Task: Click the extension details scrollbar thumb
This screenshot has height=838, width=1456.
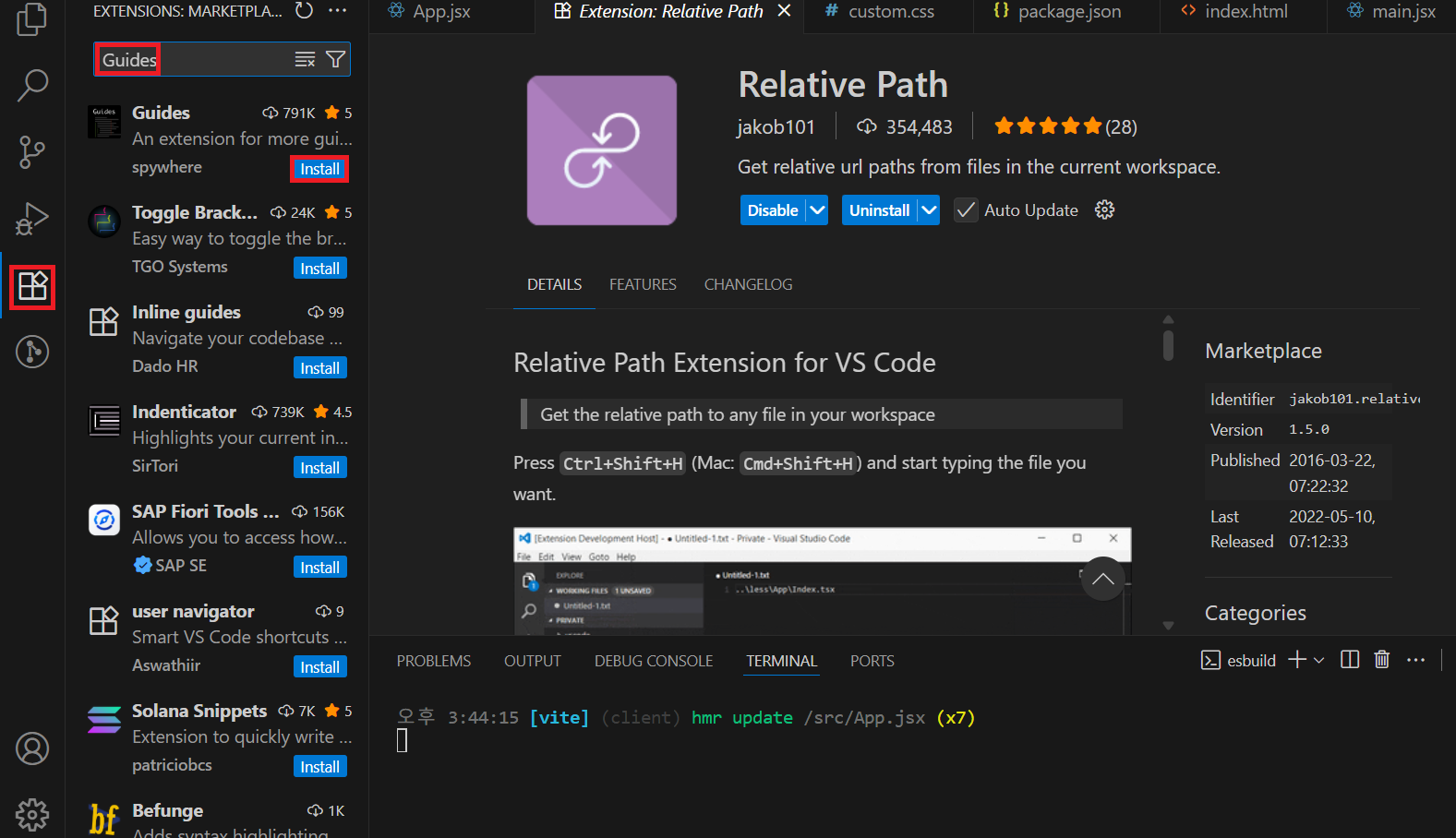Action: click(1168, 344)
